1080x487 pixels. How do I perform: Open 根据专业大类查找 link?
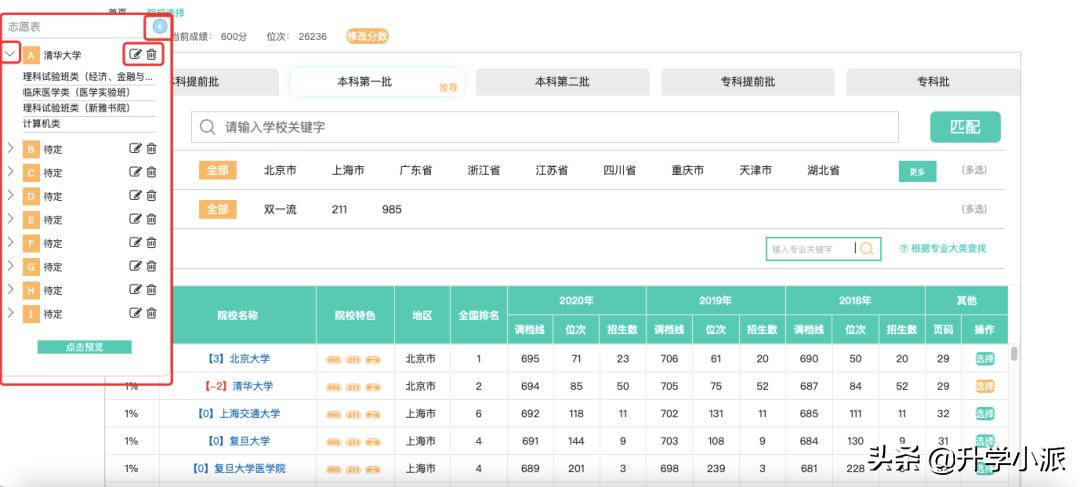[943, 249]
